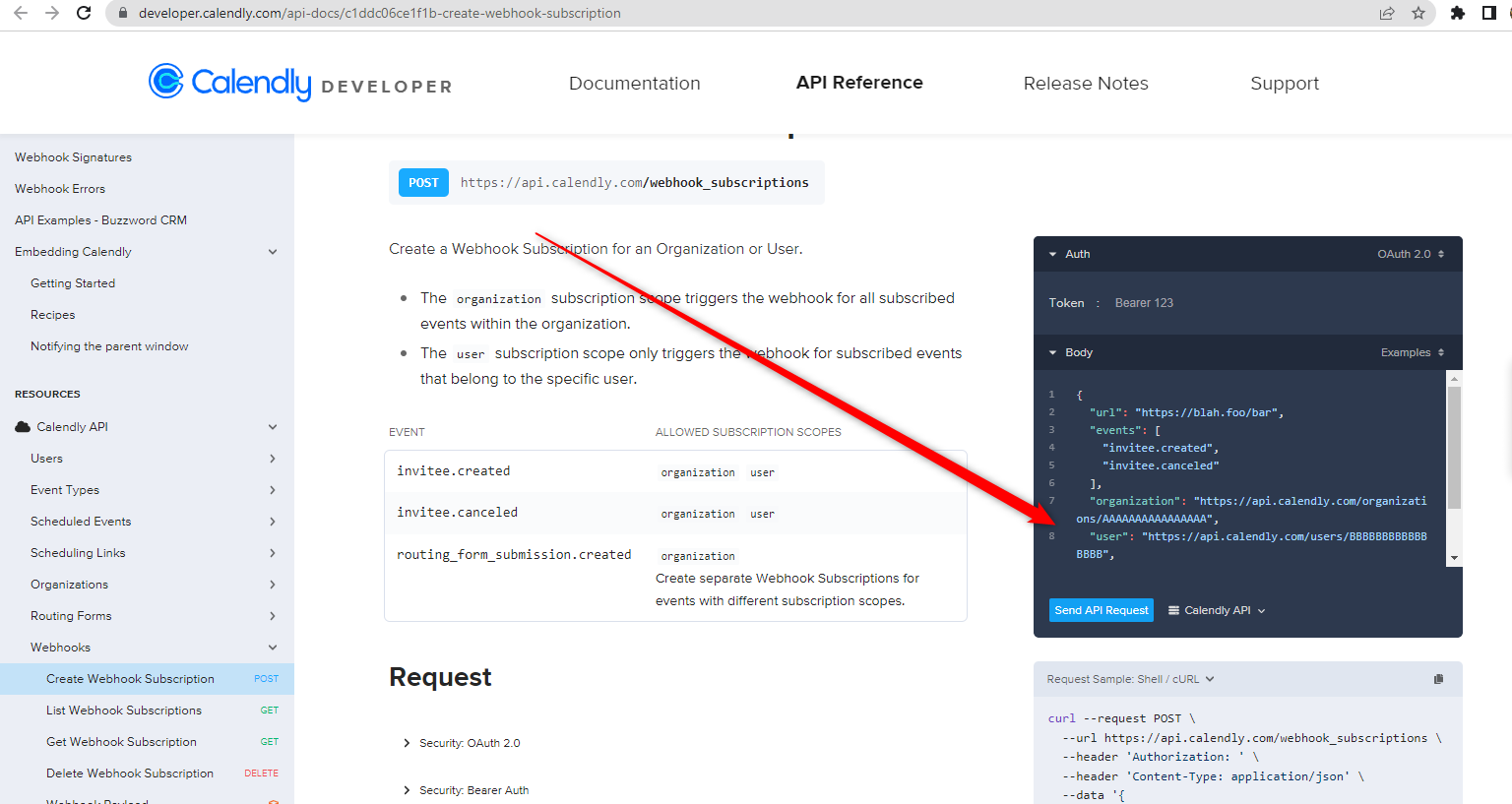The width and height of the screenshot is (1512, 804).
Task: Open Webhook Signatures in sidebar
Action: (x=73, y=157)
